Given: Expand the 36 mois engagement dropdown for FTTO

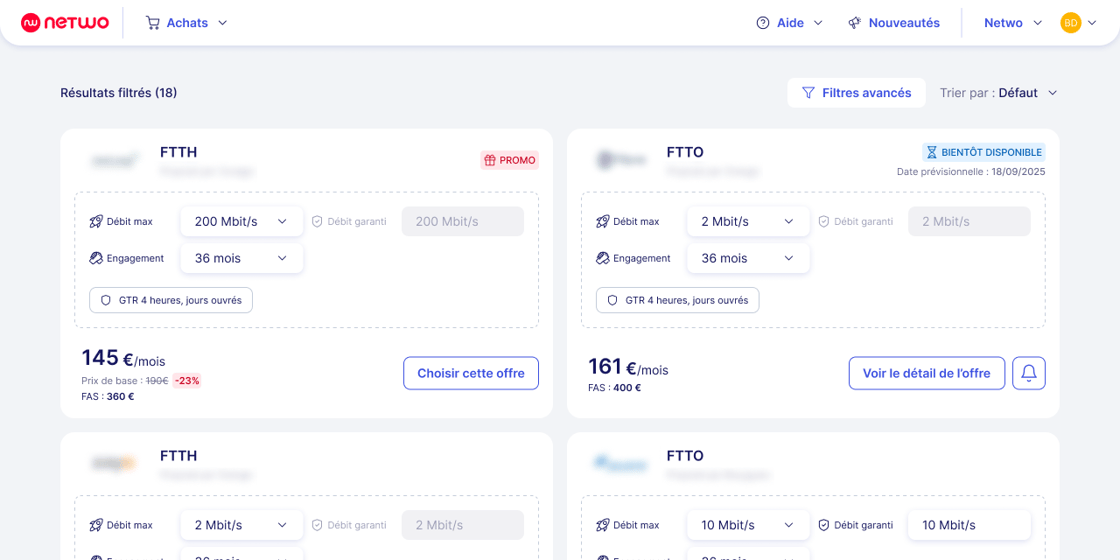Looking at the screenshot, I should coord(748,258).
